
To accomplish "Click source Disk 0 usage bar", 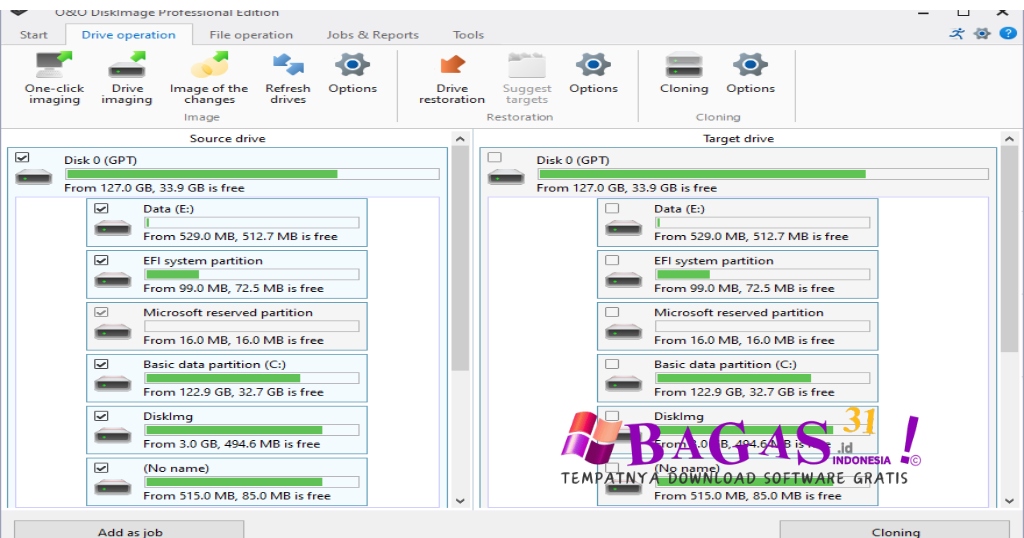I will pyautogui.click(x=252, y=174).
